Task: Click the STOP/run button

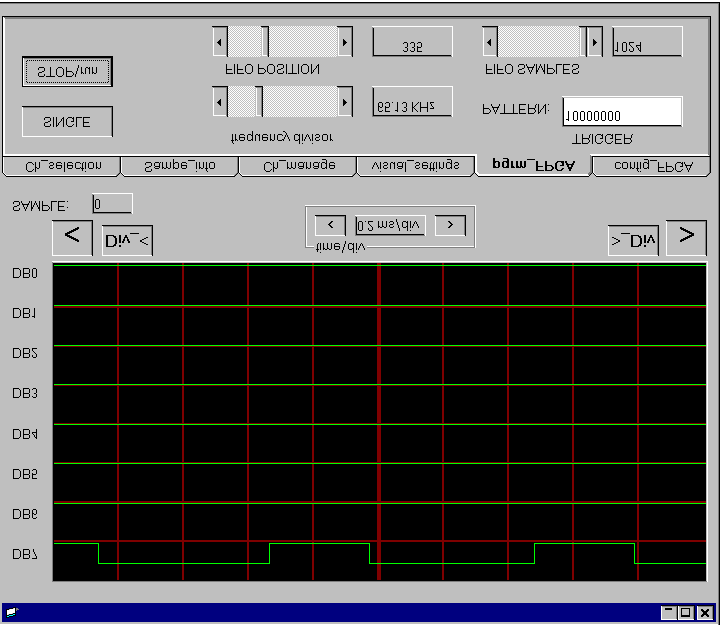Action: pyautogui.click(x=67, y=72)
